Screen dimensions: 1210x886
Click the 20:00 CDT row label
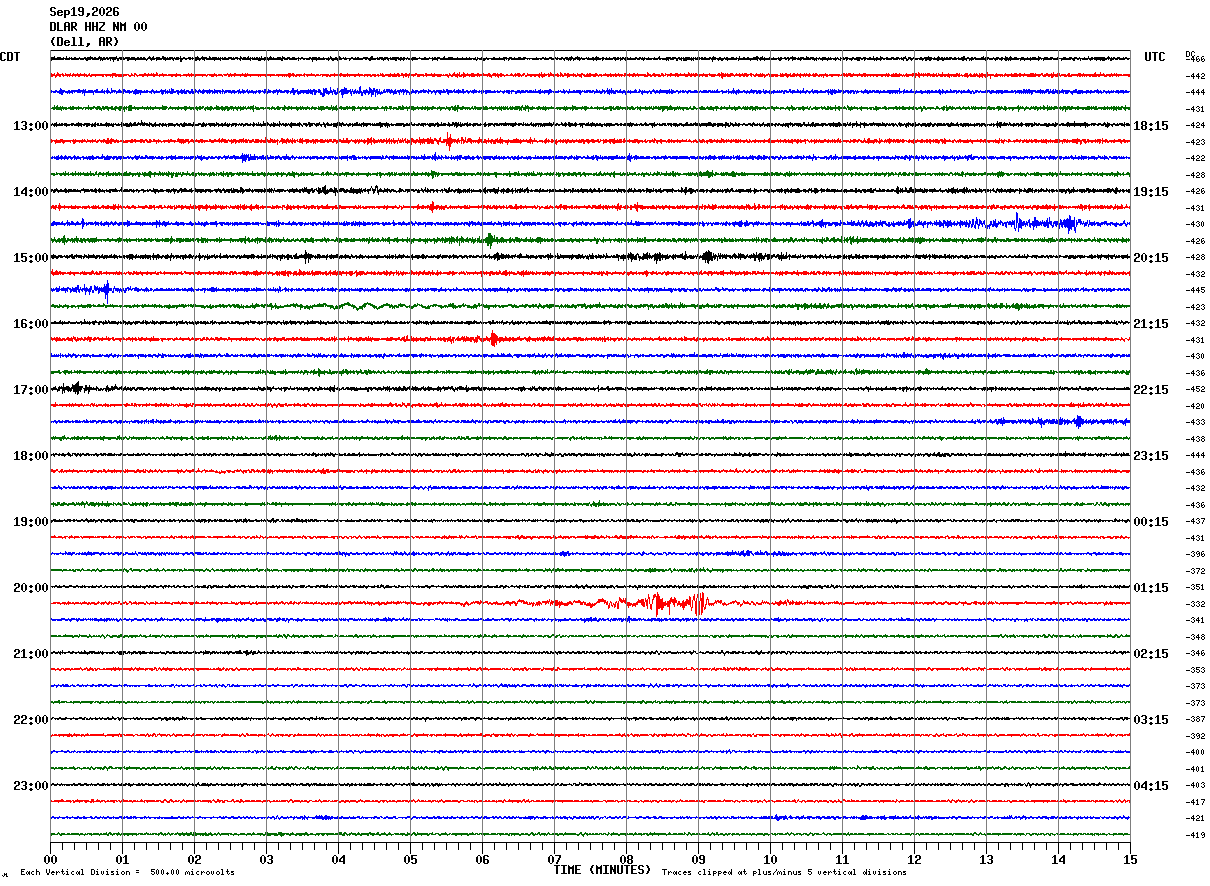coord(30,588)
